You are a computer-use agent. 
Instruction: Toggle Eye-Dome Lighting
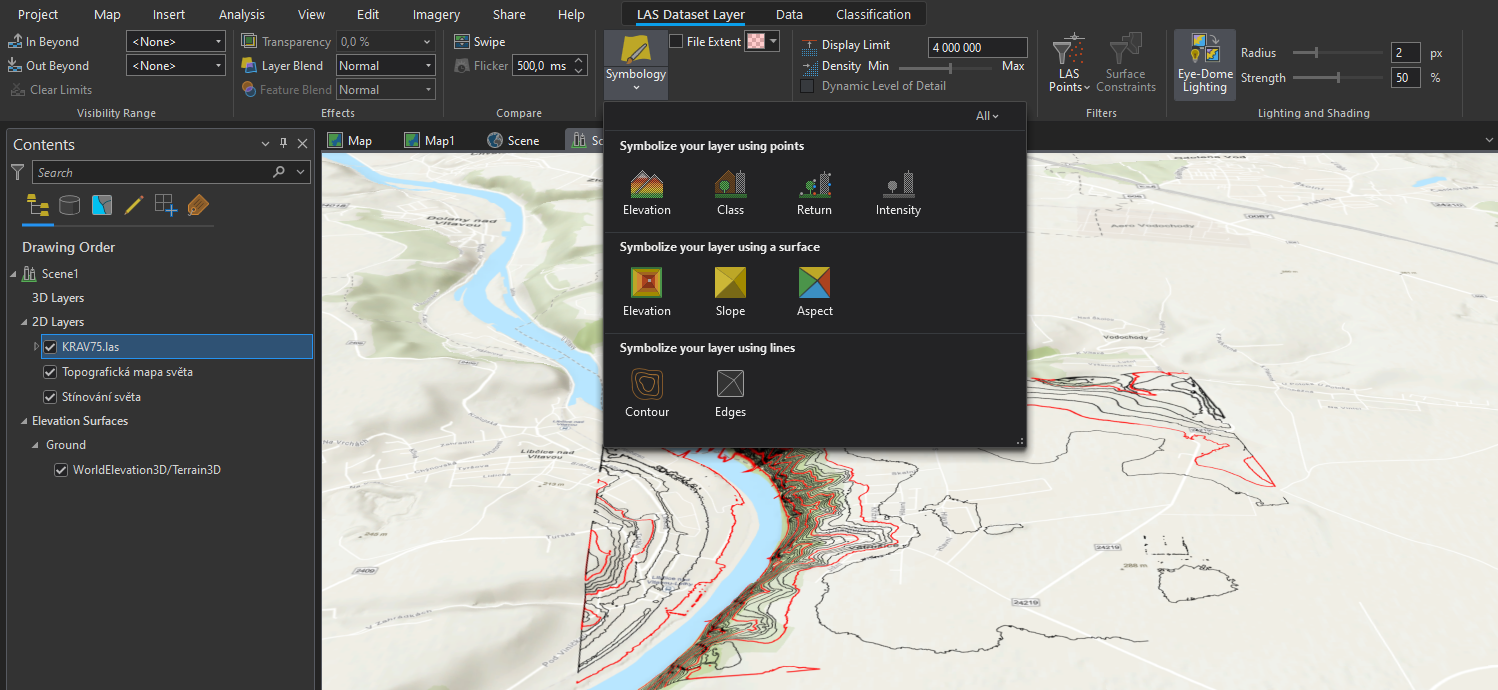tap(1204, 64)
